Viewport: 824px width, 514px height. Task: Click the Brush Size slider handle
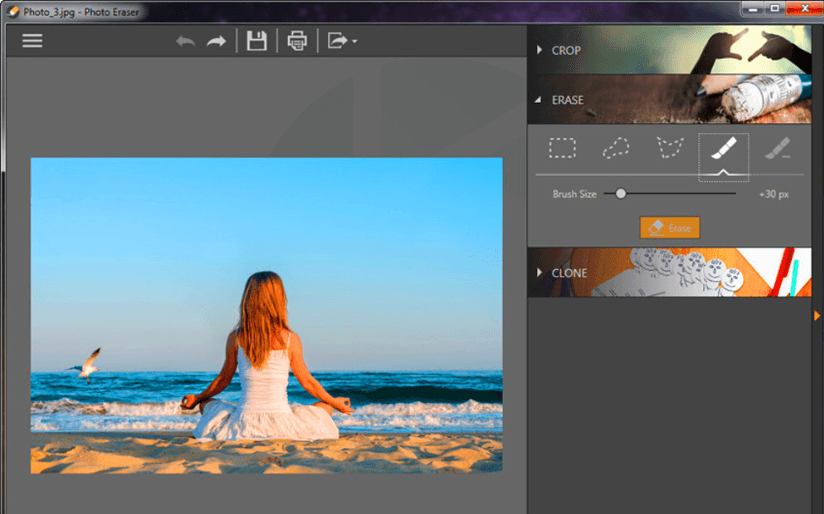621,194
